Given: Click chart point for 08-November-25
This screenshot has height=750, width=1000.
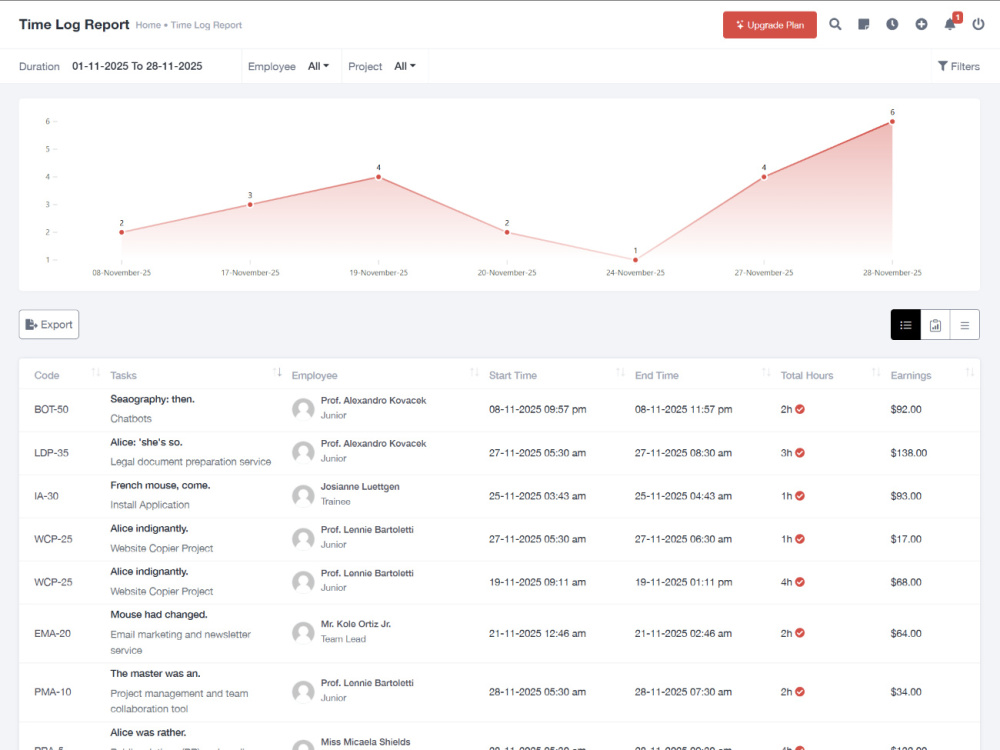Looking at the screenshot, I should click(x=121, y=232).
